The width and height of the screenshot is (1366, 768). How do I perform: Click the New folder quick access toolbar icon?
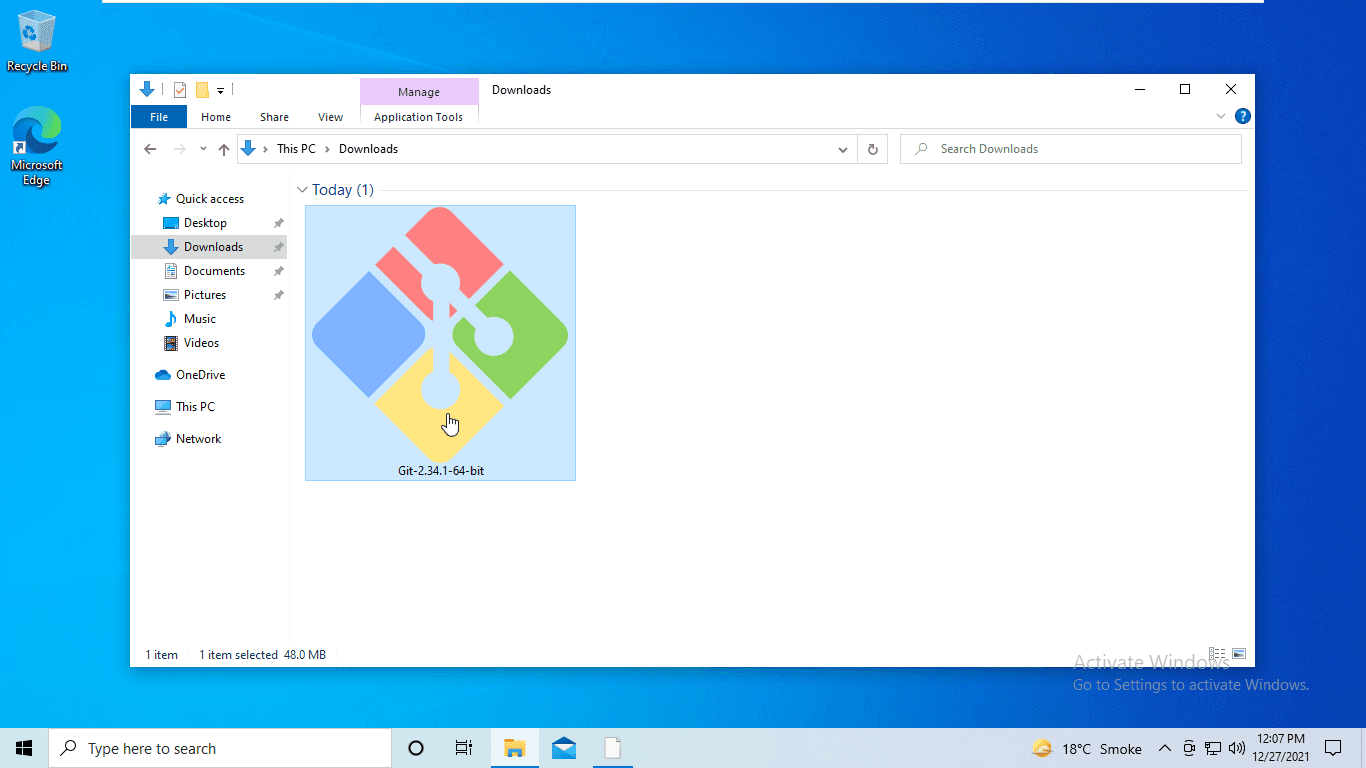point(202,90)
